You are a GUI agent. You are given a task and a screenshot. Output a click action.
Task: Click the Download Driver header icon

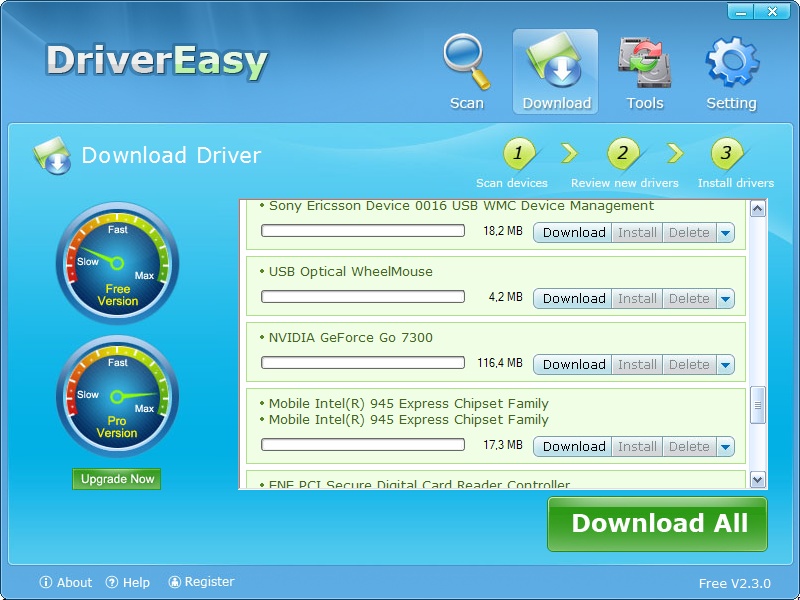[50, 155]
